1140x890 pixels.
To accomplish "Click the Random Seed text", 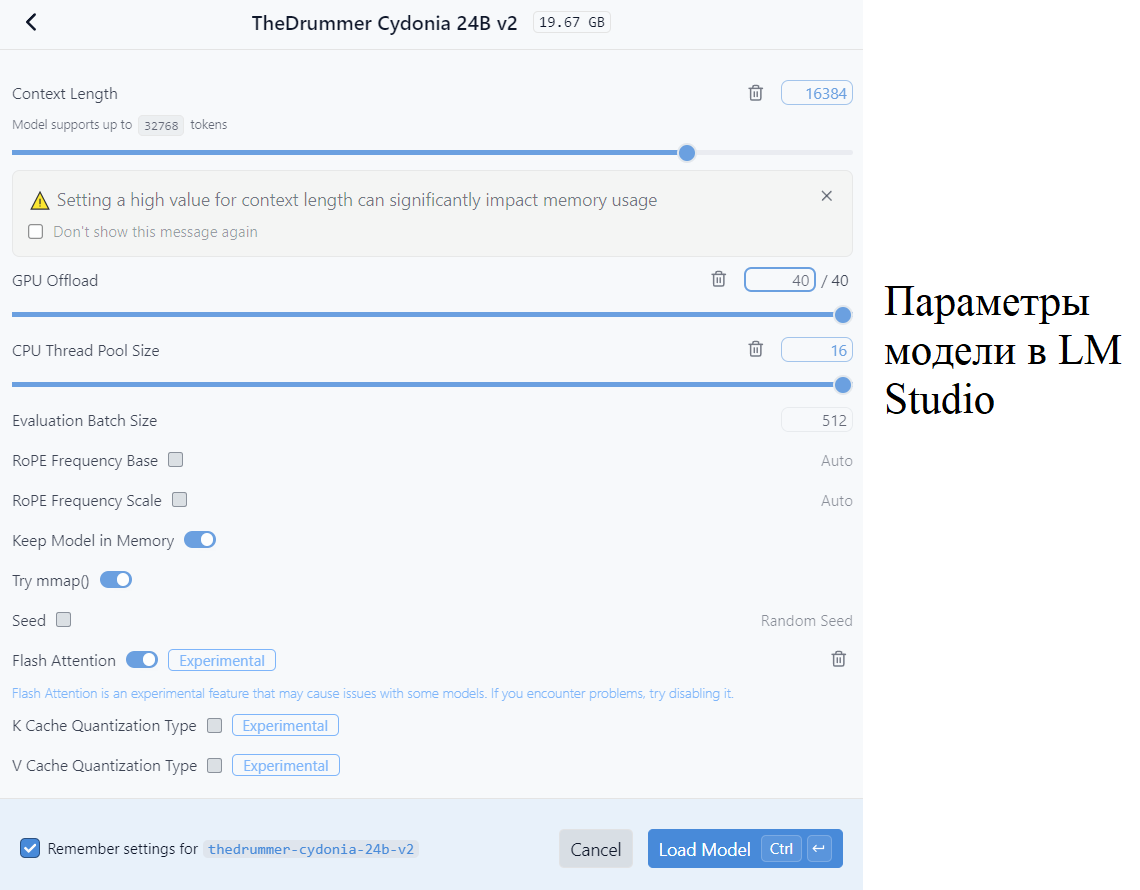I will 806,620.
